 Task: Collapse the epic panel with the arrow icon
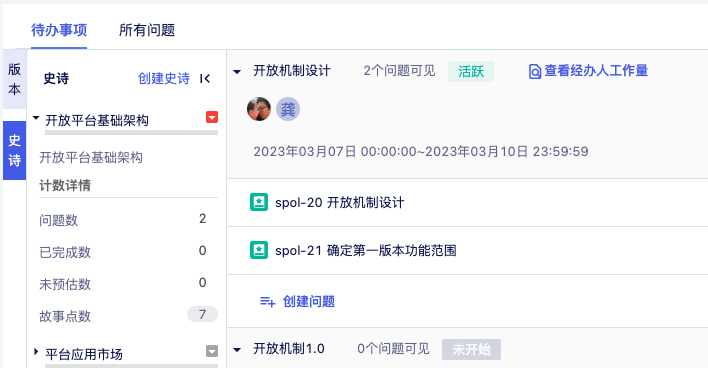(205, 79)
